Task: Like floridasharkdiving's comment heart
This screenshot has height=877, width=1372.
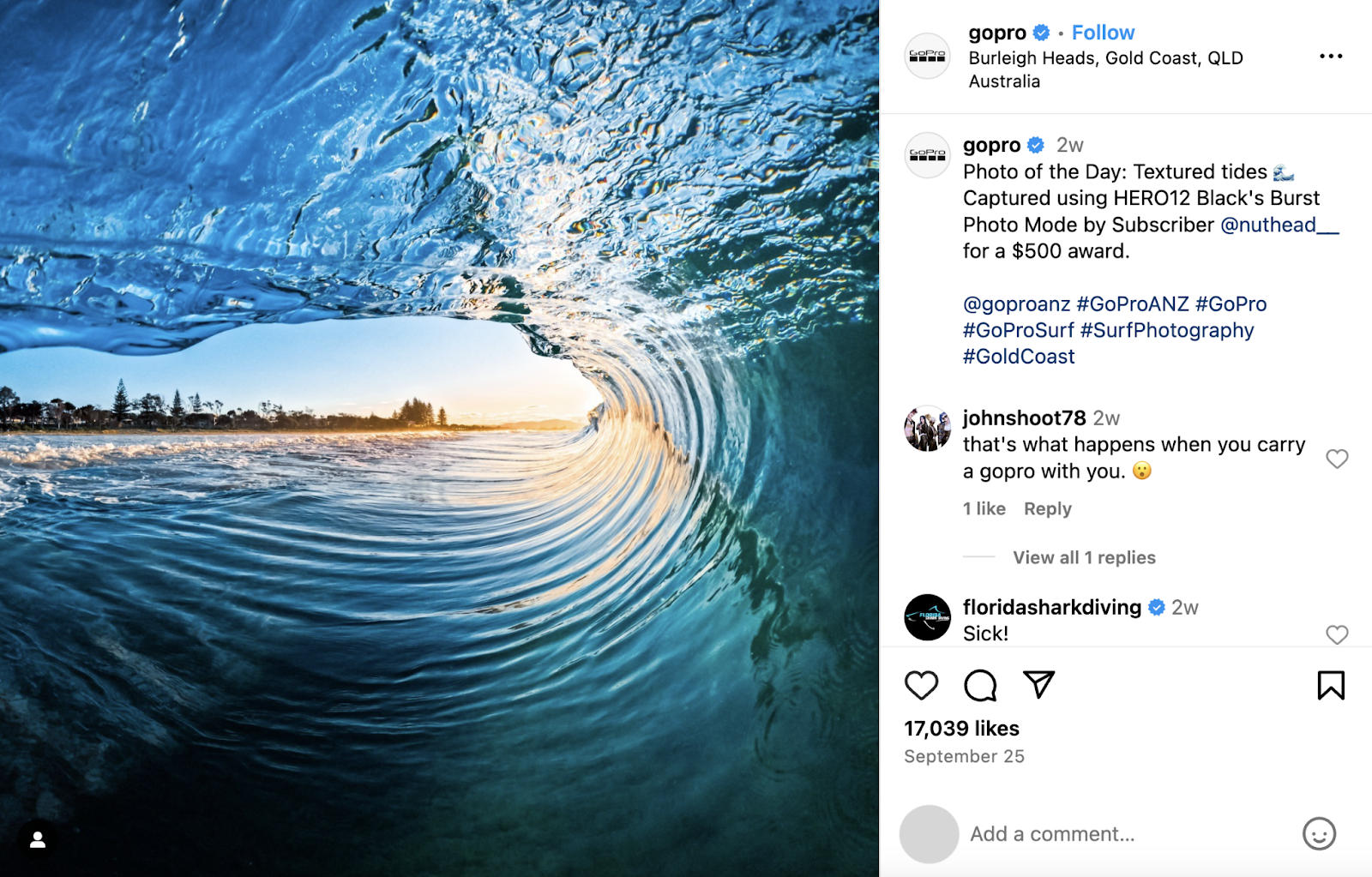Action: click(1336, 635)
